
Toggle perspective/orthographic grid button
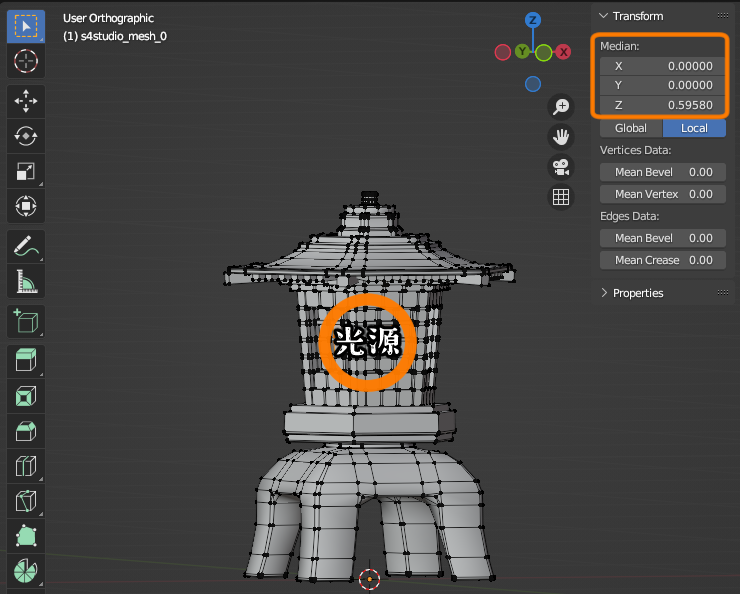click(x=561, y=197)
